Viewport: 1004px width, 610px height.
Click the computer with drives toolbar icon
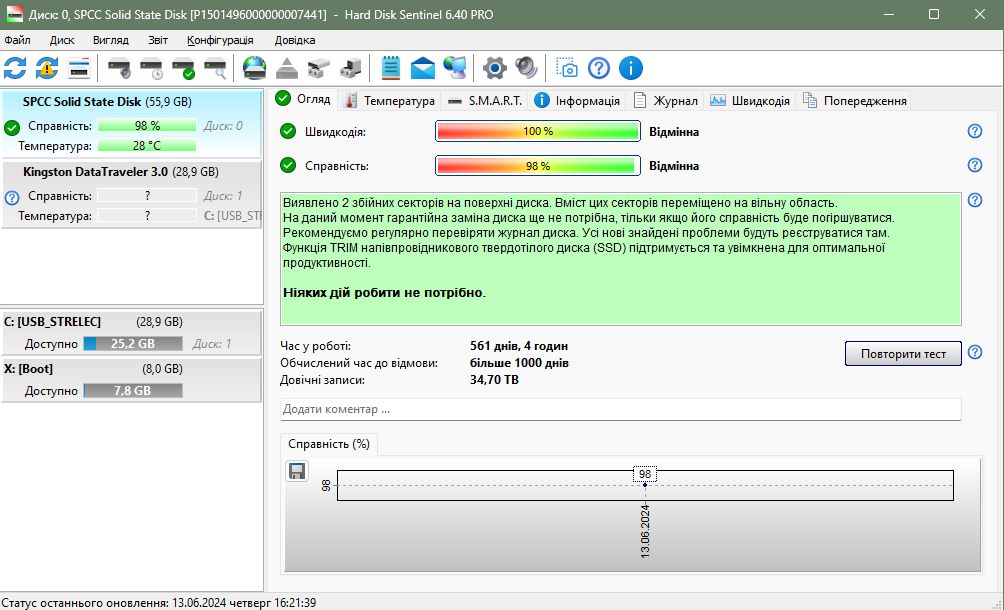pos(350,68)
